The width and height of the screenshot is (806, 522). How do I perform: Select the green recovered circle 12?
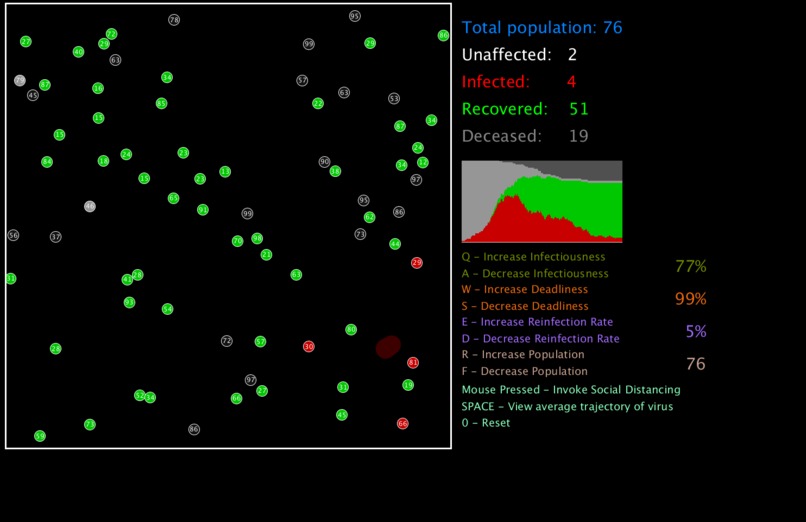point(423,163)
